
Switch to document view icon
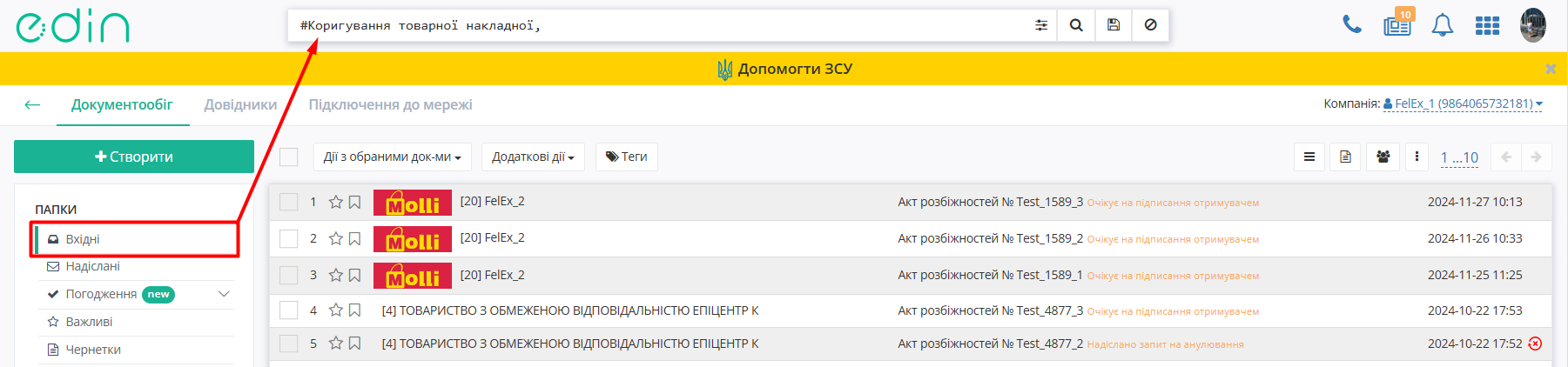(x=1345, y=157)
